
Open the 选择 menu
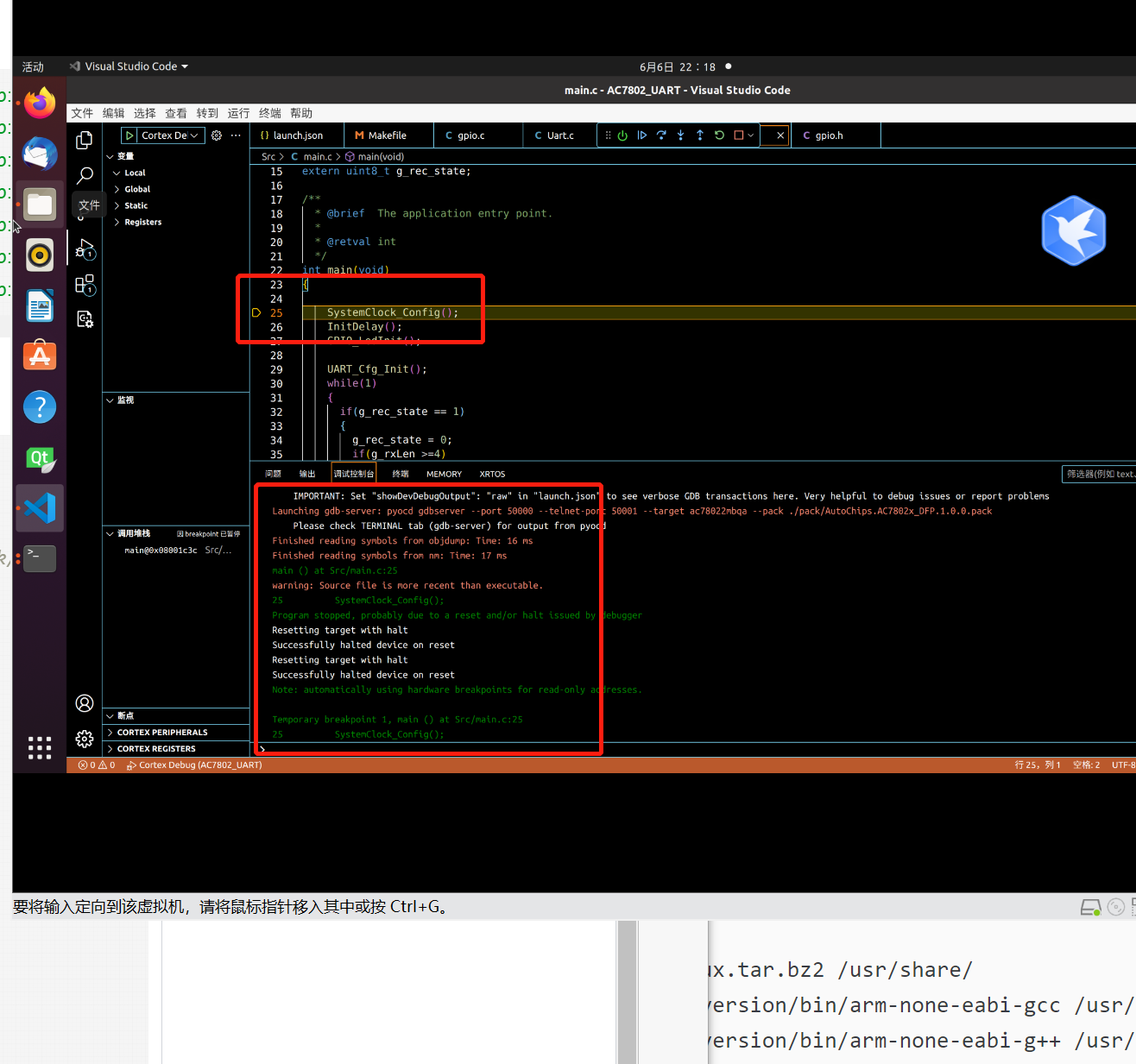[x=144, y=113]
